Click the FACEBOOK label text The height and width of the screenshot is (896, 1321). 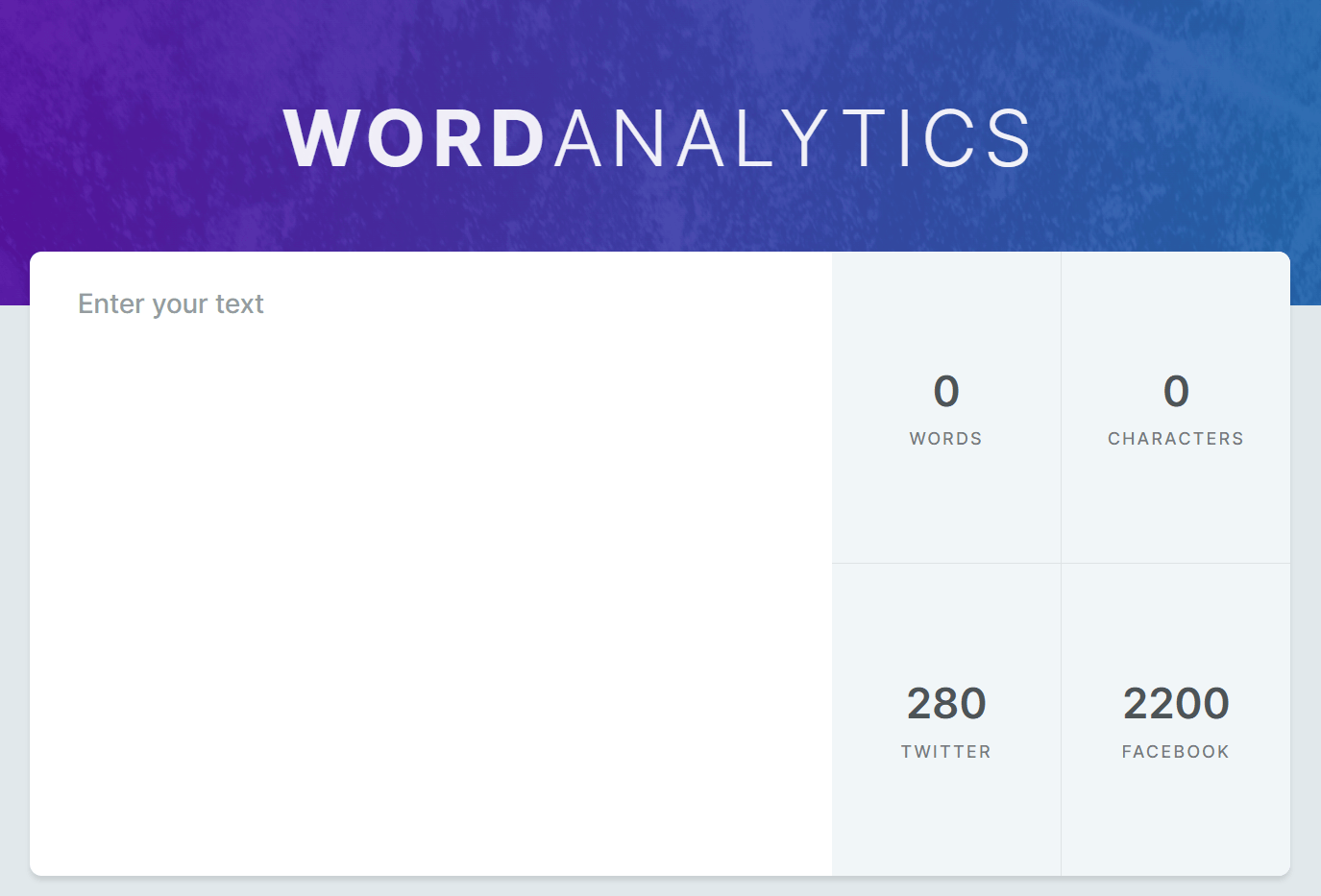1175,752
